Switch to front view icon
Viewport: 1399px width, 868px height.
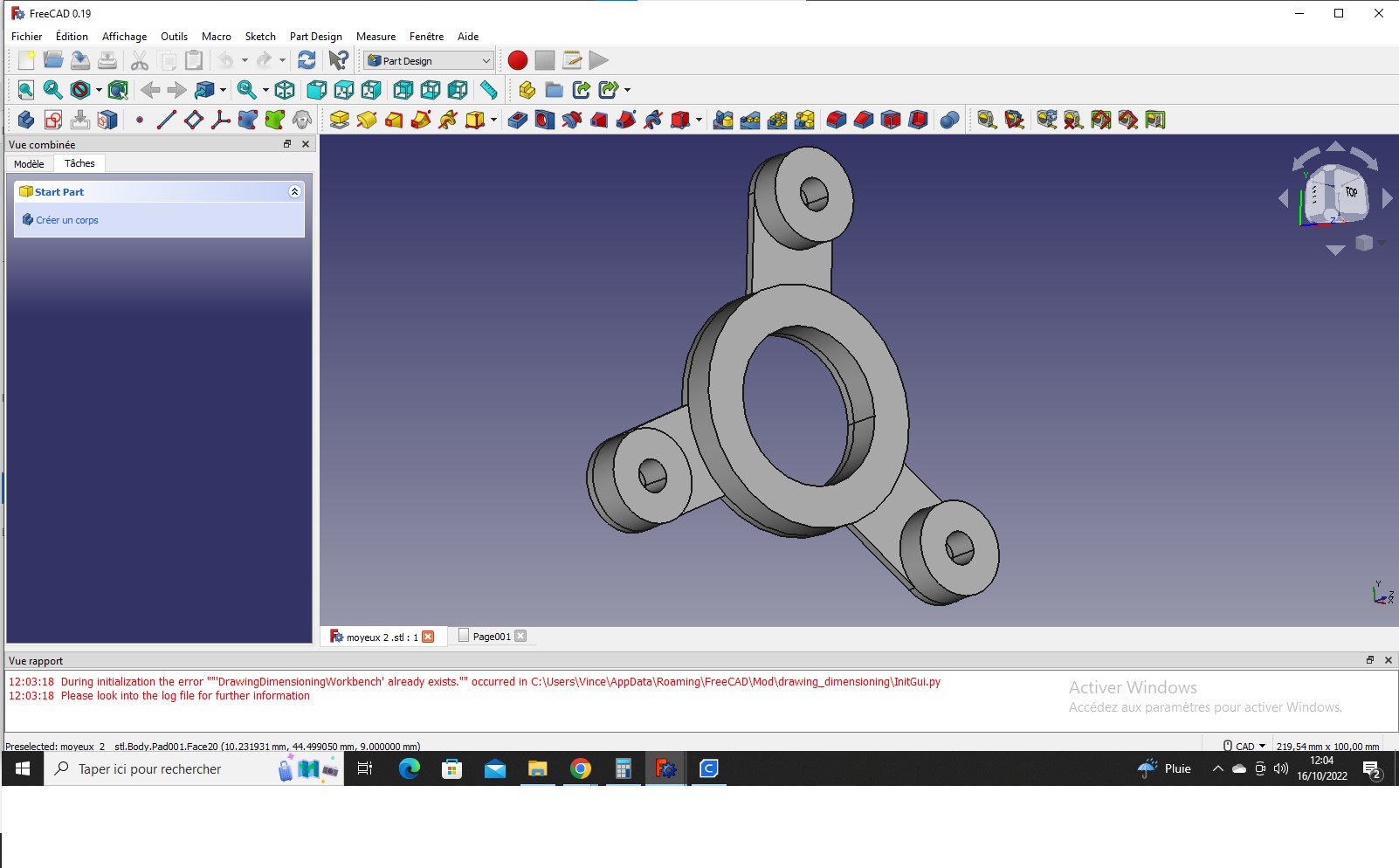317,90
